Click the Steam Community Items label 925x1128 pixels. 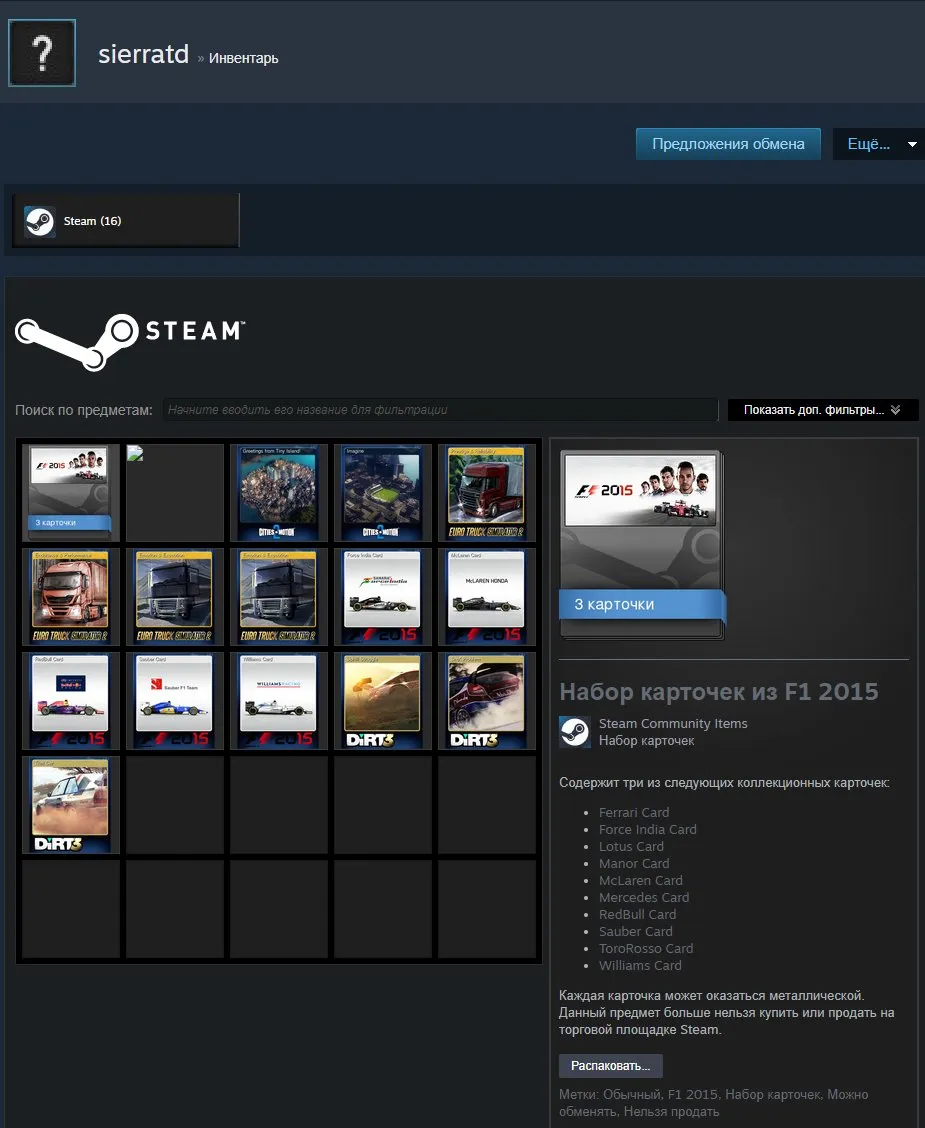point(673,724)
